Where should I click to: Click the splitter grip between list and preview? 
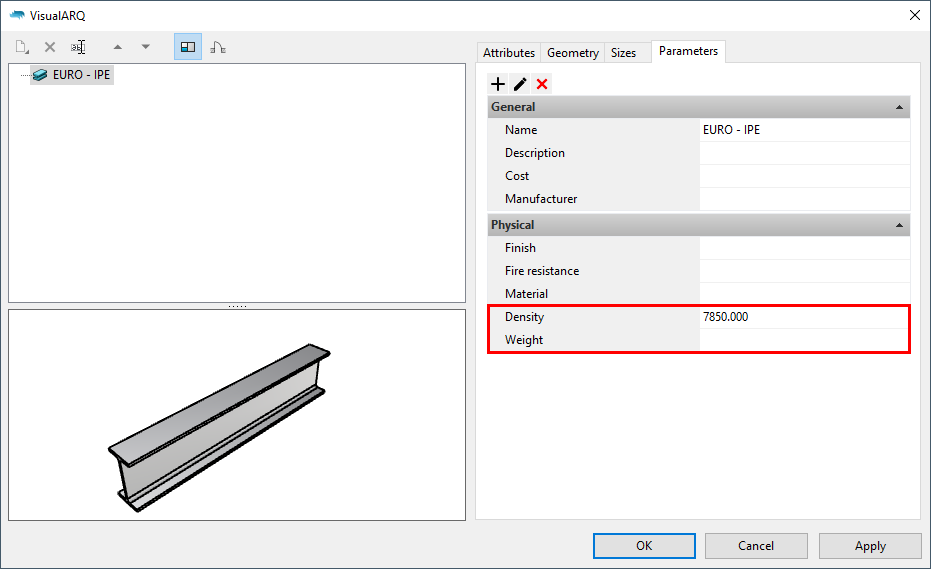pyautogui.click(x=237, y=306)
